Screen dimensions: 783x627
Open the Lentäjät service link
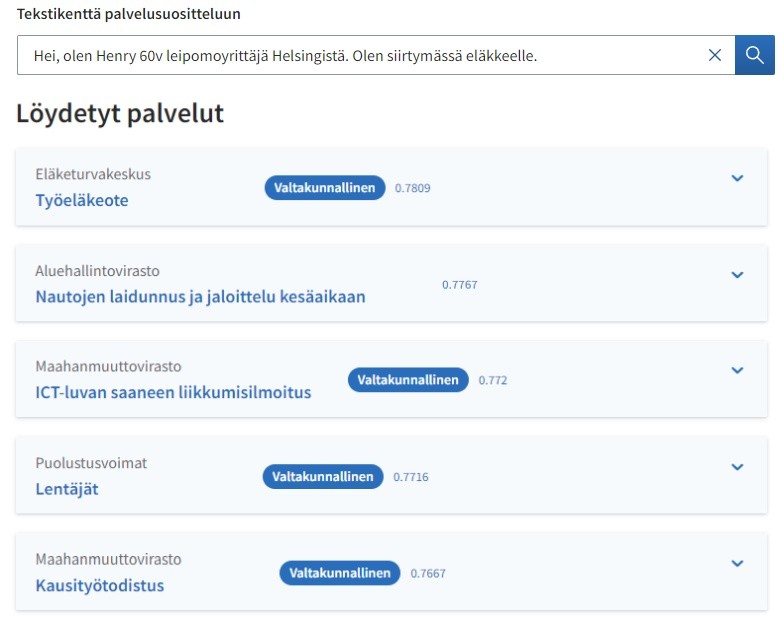click(67, 489)
